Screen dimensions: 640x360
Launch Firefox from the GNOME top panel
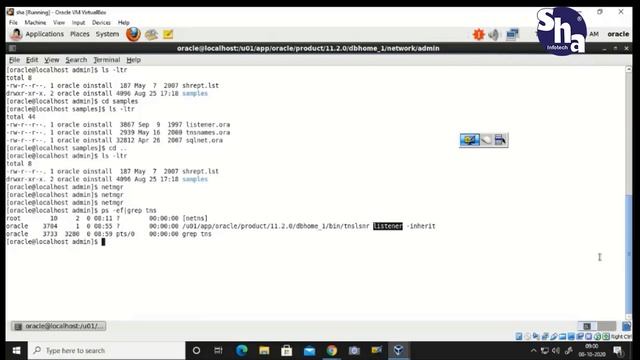133,34
